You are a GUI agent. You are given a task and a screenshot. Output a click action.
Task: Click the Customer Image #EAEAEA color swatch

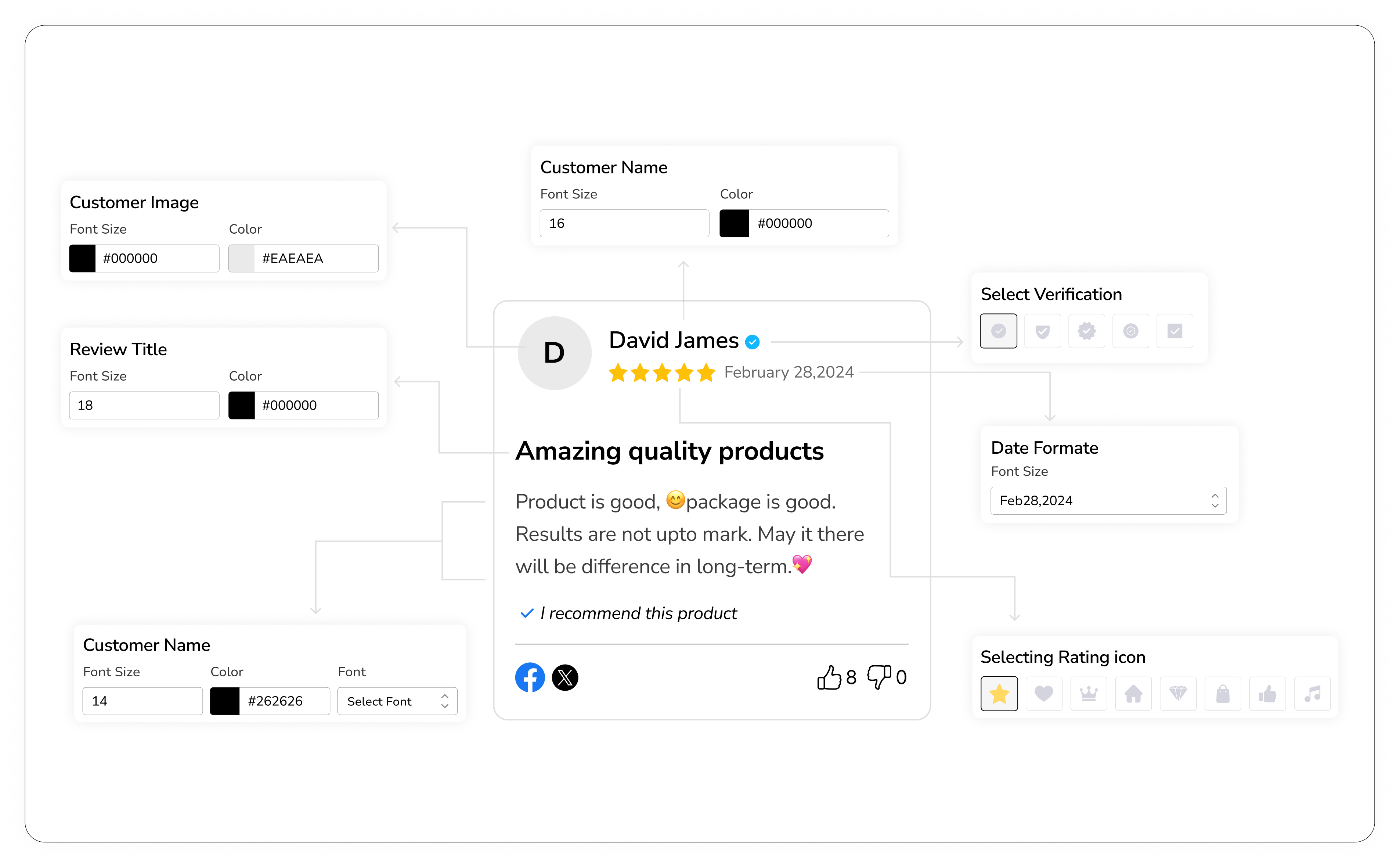241,259
